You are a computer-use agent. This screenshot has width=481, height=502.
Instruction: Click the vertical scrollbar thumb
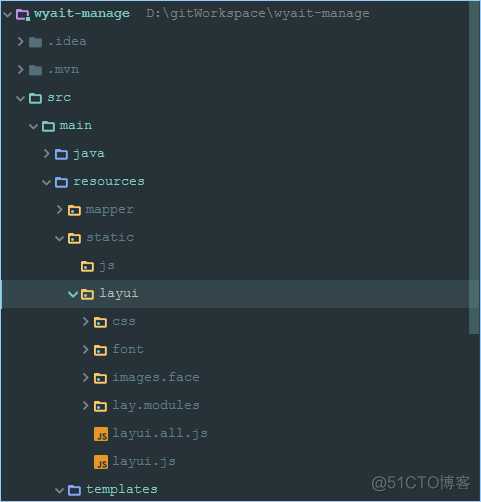[x=474, y=167]
